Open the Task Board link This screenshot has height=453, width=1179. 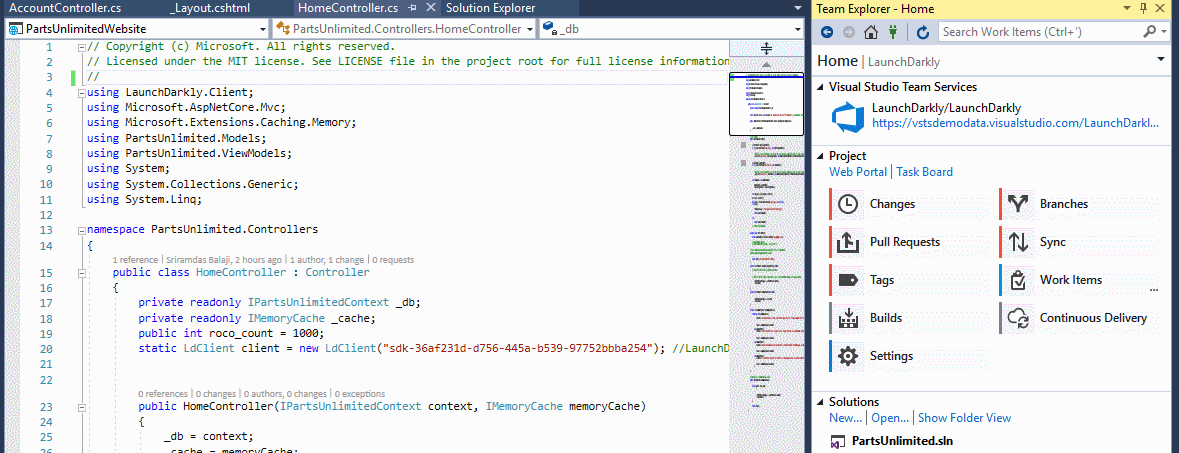924,172
